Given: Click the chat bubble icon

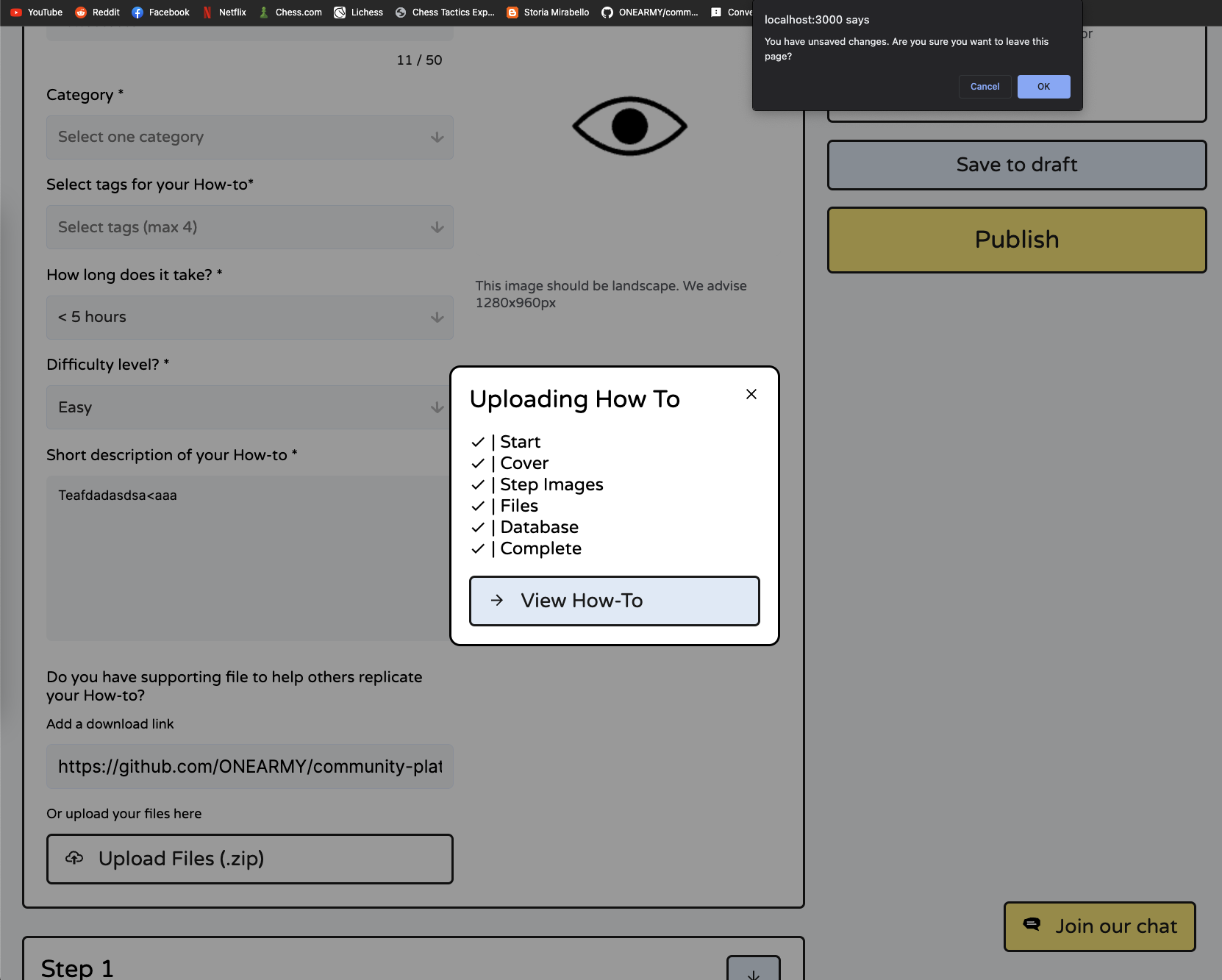Looking at the screenshot, I should (1032, 924).
